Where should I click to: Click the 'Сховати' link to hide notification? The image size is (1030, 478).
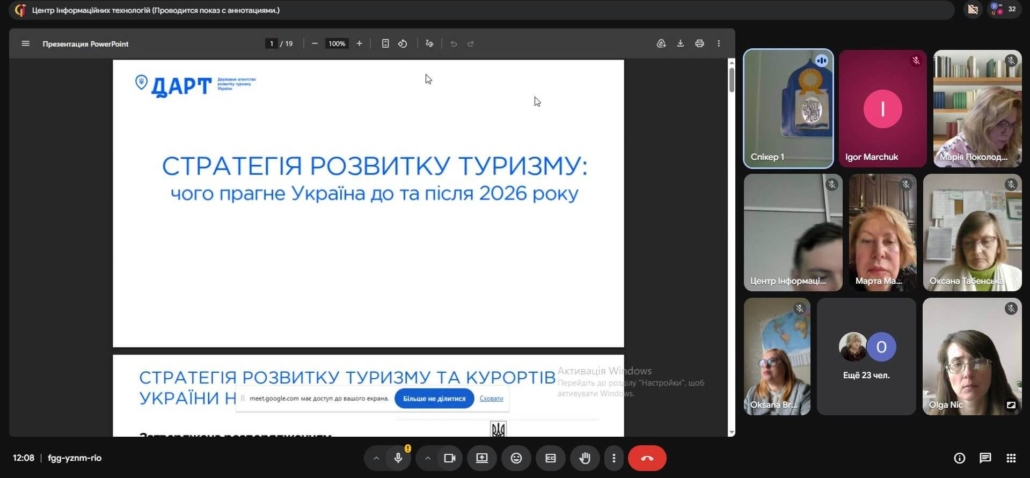pyautogui.click(x=491, y=398)
